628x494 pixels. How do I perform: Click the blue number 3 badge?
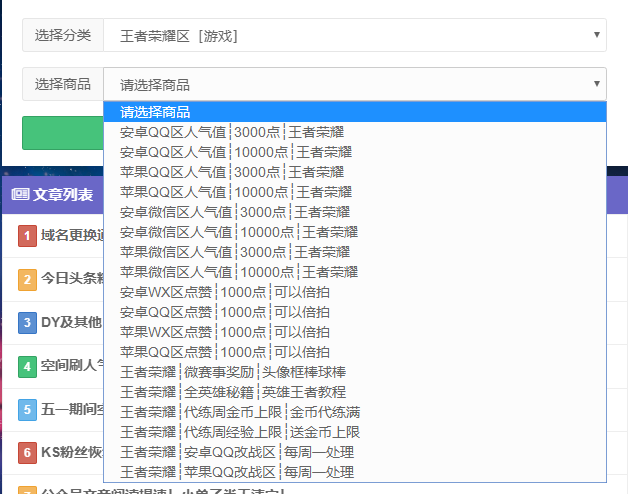pyautogui.click(x=27, y=322)
